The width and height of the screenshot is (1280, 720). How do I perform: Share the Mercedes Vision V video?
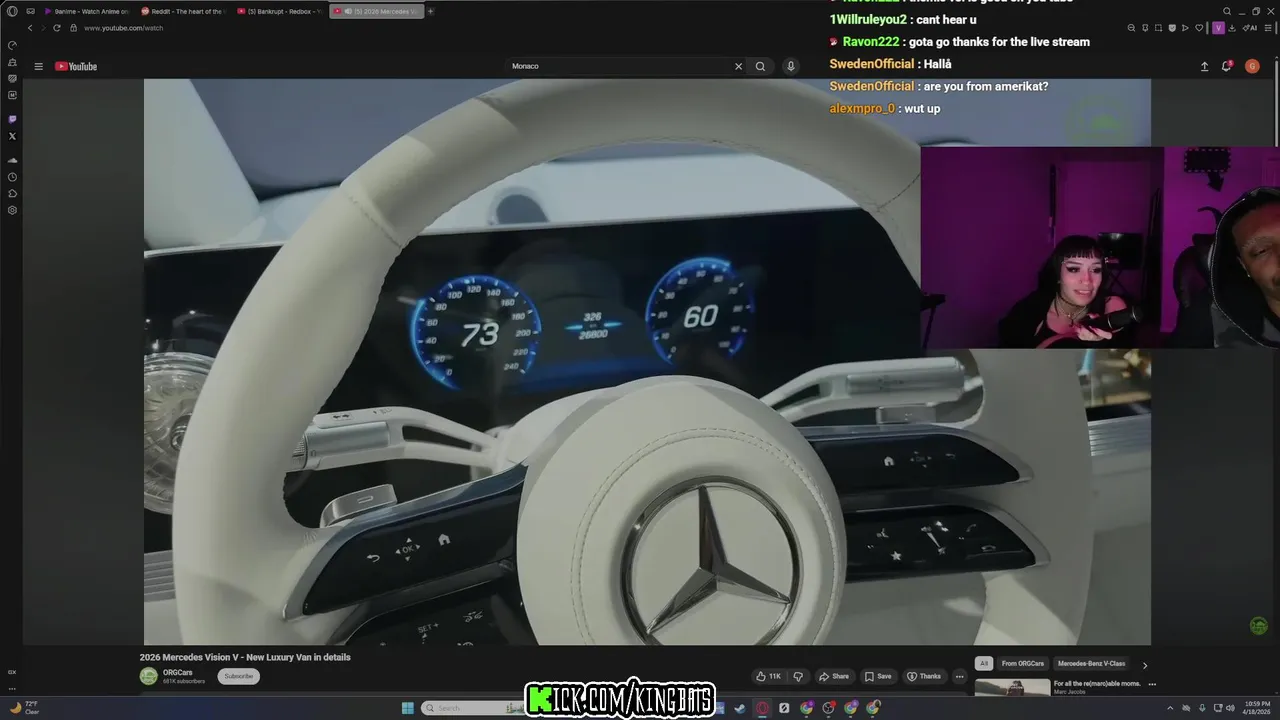point(833,676)
